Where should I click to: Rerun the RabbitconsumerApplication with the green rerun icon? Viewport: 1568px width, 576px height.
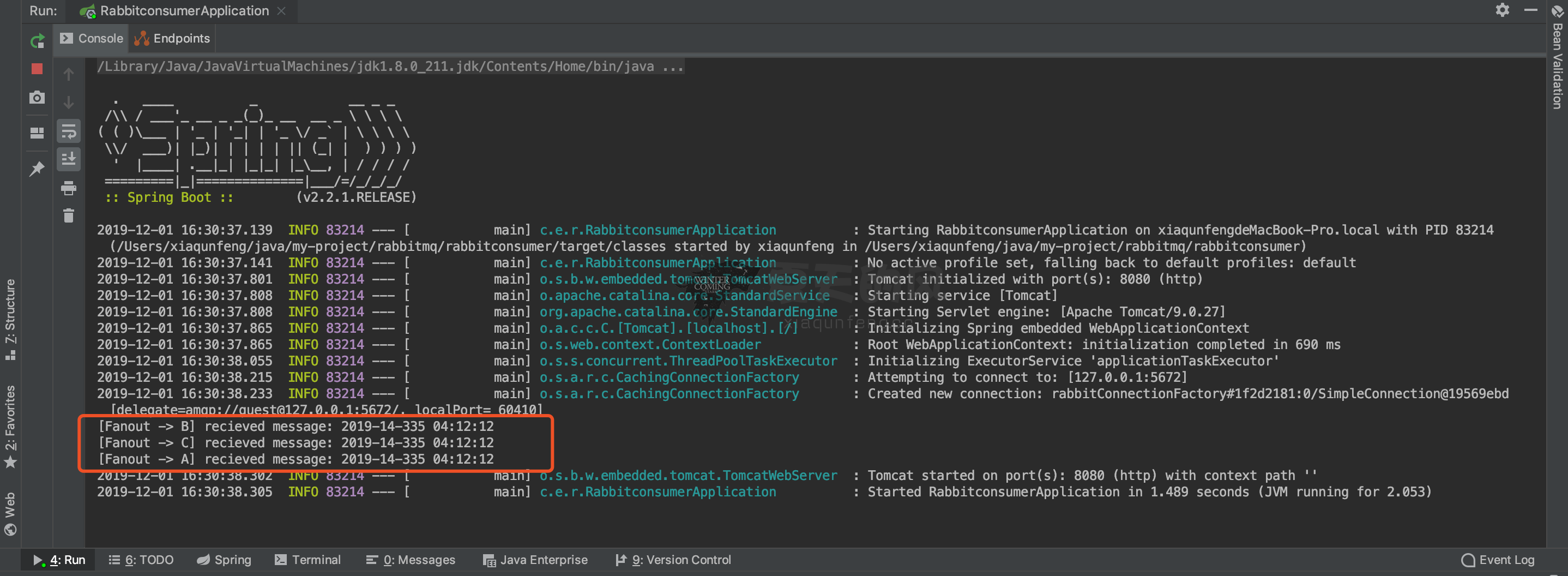(37, 41)
